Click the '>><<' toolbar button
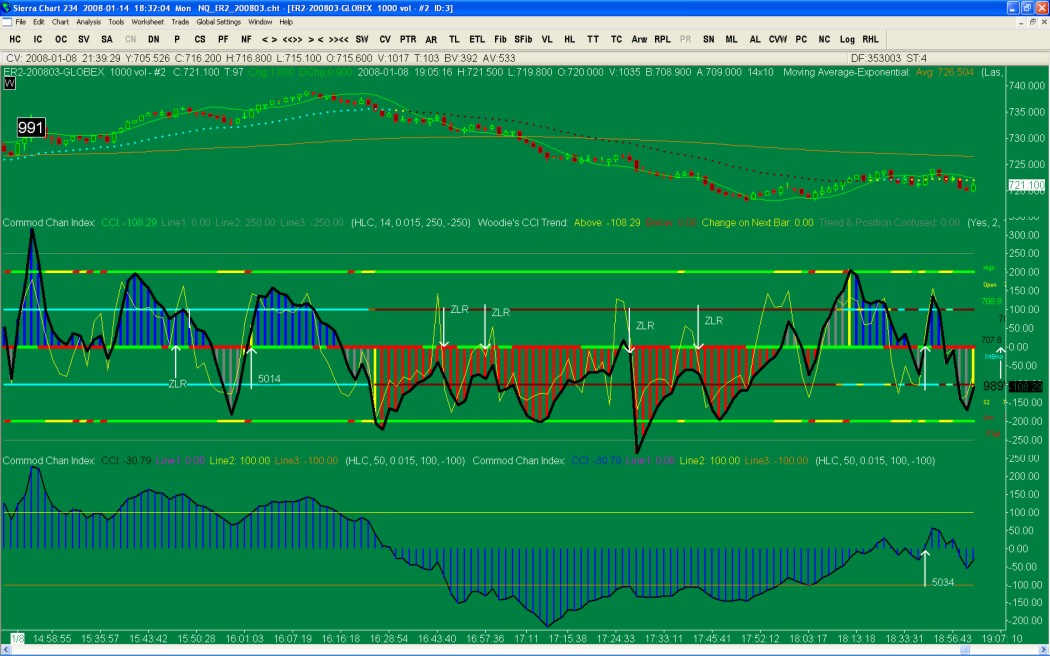The image size is (1050, 656). coord(338,39)
